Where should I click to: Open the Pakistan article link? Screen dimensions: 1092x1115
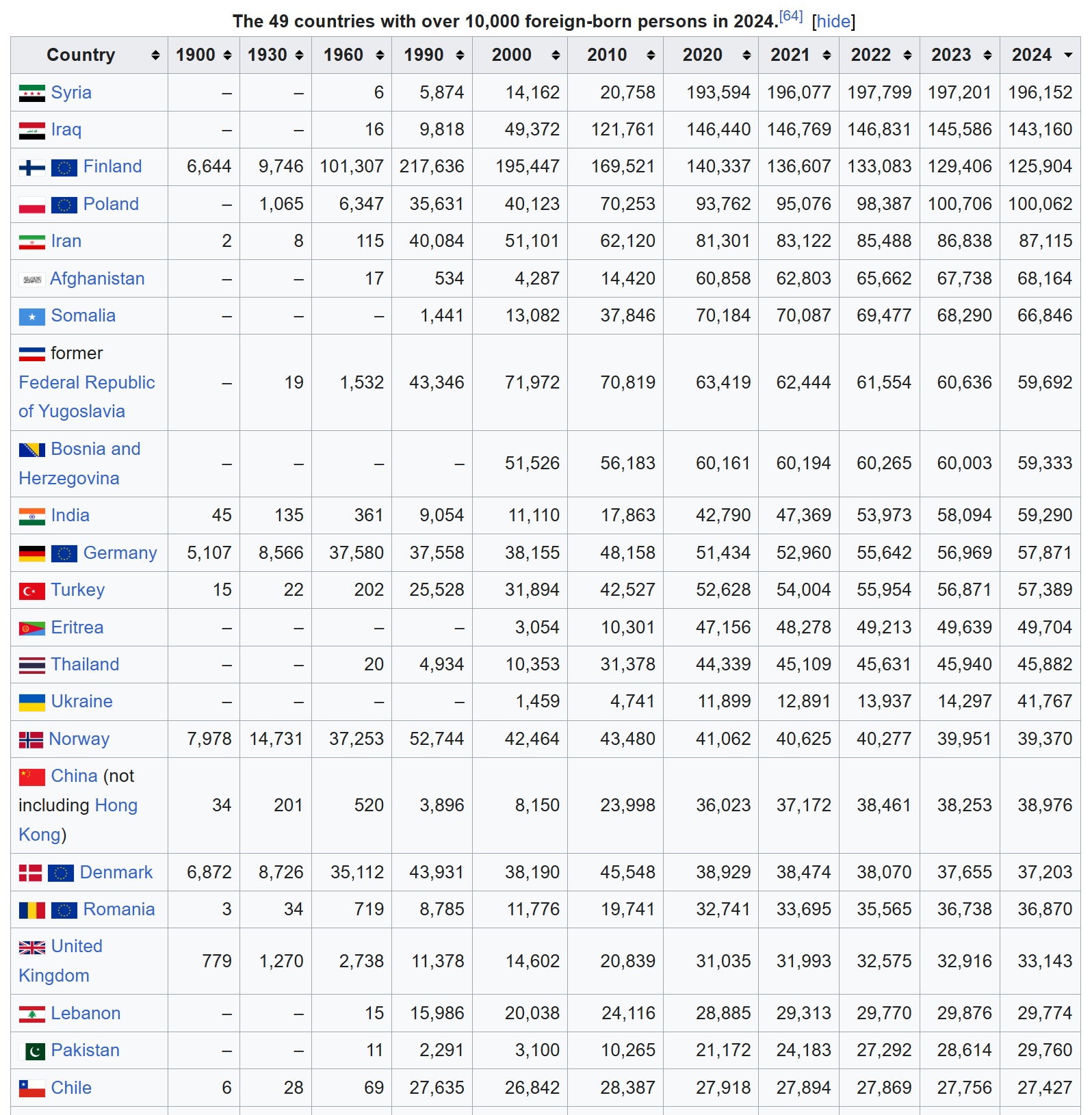[x=86, y=1050]
